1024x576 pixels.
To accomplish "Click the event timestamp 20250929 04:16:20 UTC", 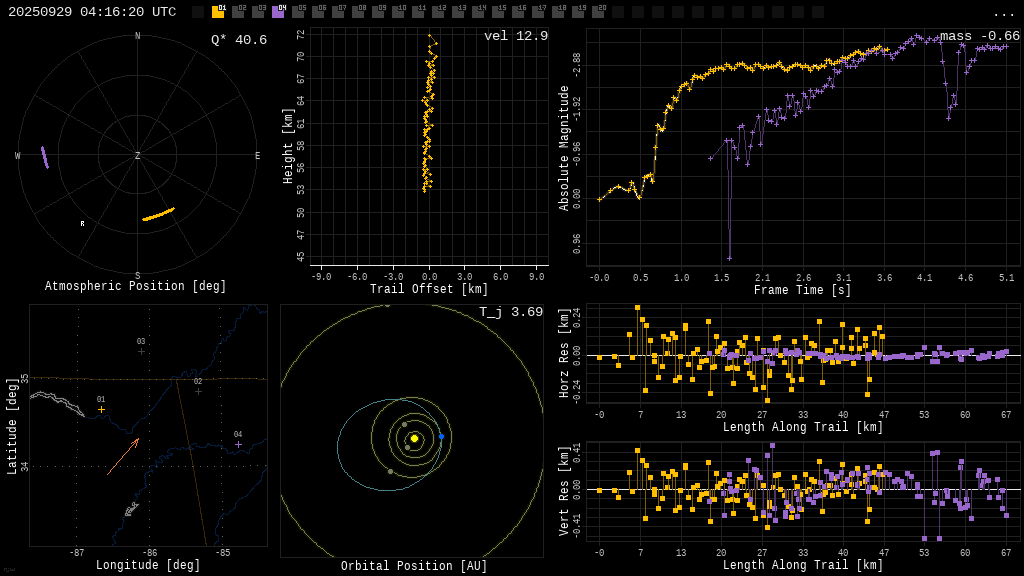I will point(92,12).
